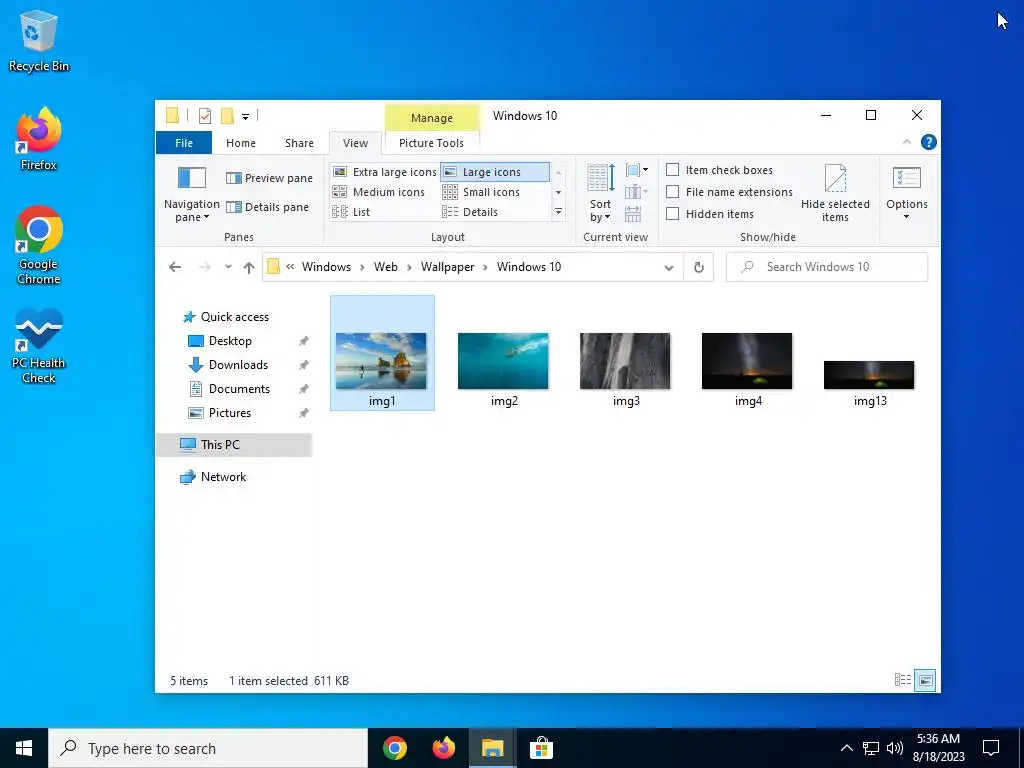This screenshot has height=768, width=1024.
Task: Switch to large thumbnails view in status bar
Action: click(925, 680)
